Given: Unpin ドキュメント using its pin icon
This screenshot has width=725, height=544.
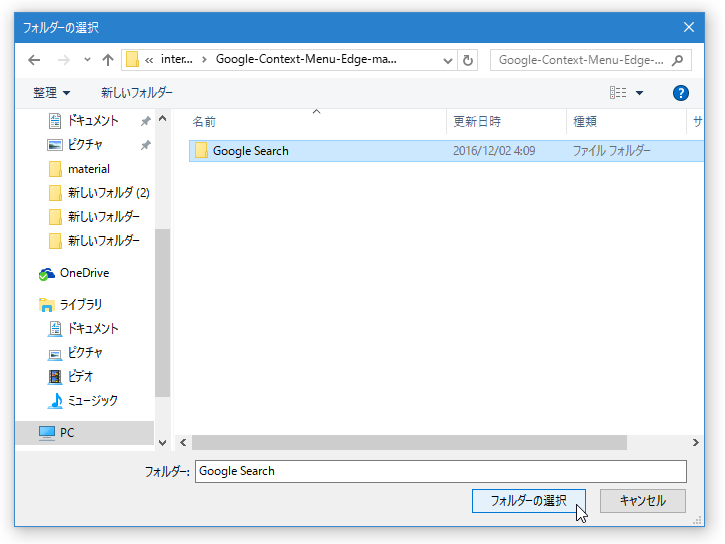Looking at the screenshot, I should point(146,121).
